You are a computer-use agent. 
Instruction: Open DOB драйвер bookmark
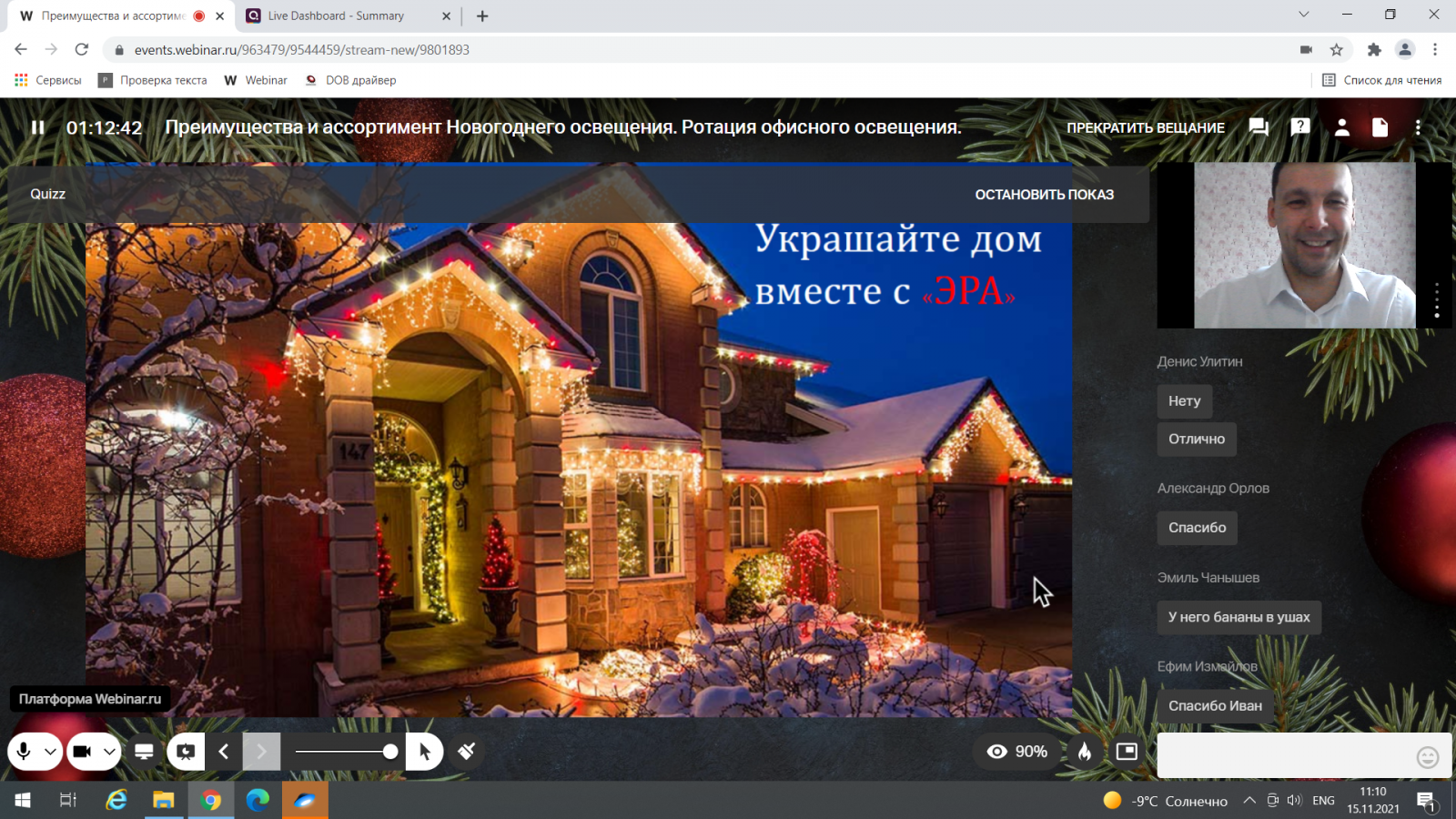click(x=350, y=80)
